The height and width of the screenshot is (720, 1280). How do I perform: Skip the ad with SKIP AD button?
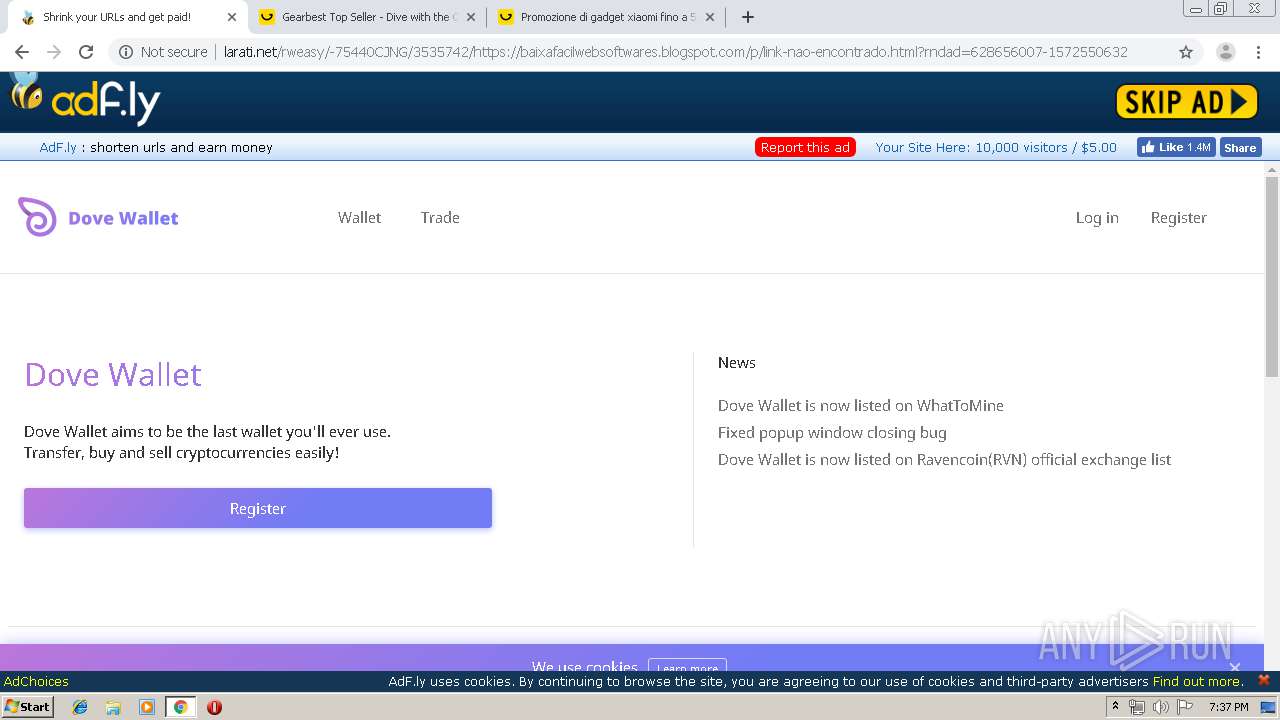click(x=1186, y=102)
